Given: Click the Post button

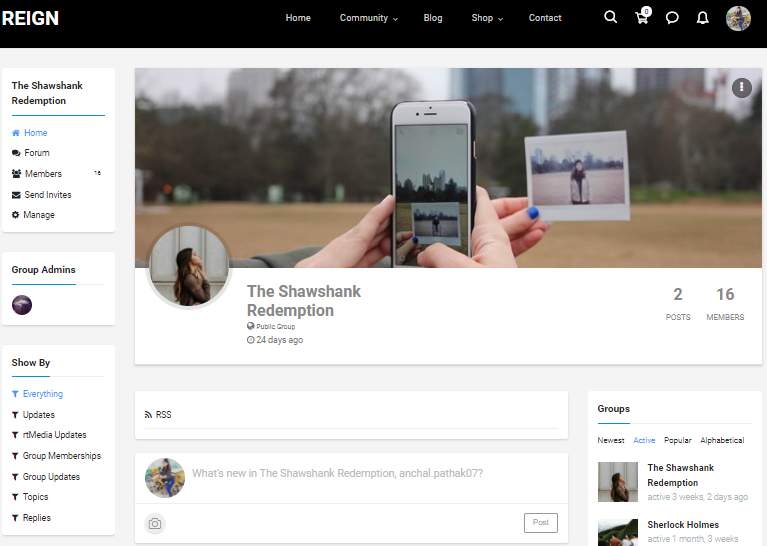Looking at the screenshot, I should [x=541, y=523].
